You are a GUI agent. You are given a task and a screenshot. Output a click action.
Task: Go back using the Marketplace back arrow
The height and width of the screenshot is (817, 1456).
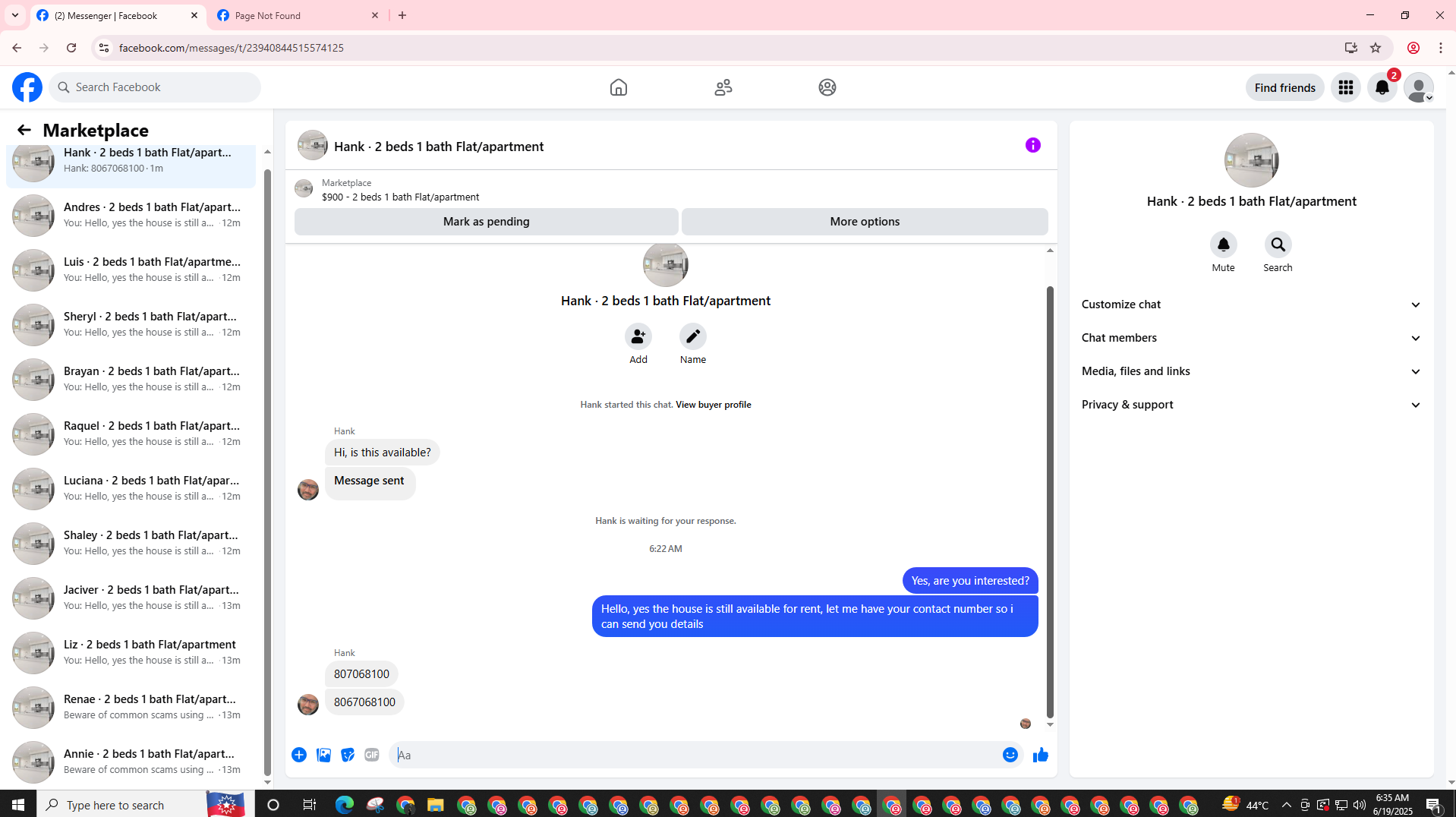[24, 130]
